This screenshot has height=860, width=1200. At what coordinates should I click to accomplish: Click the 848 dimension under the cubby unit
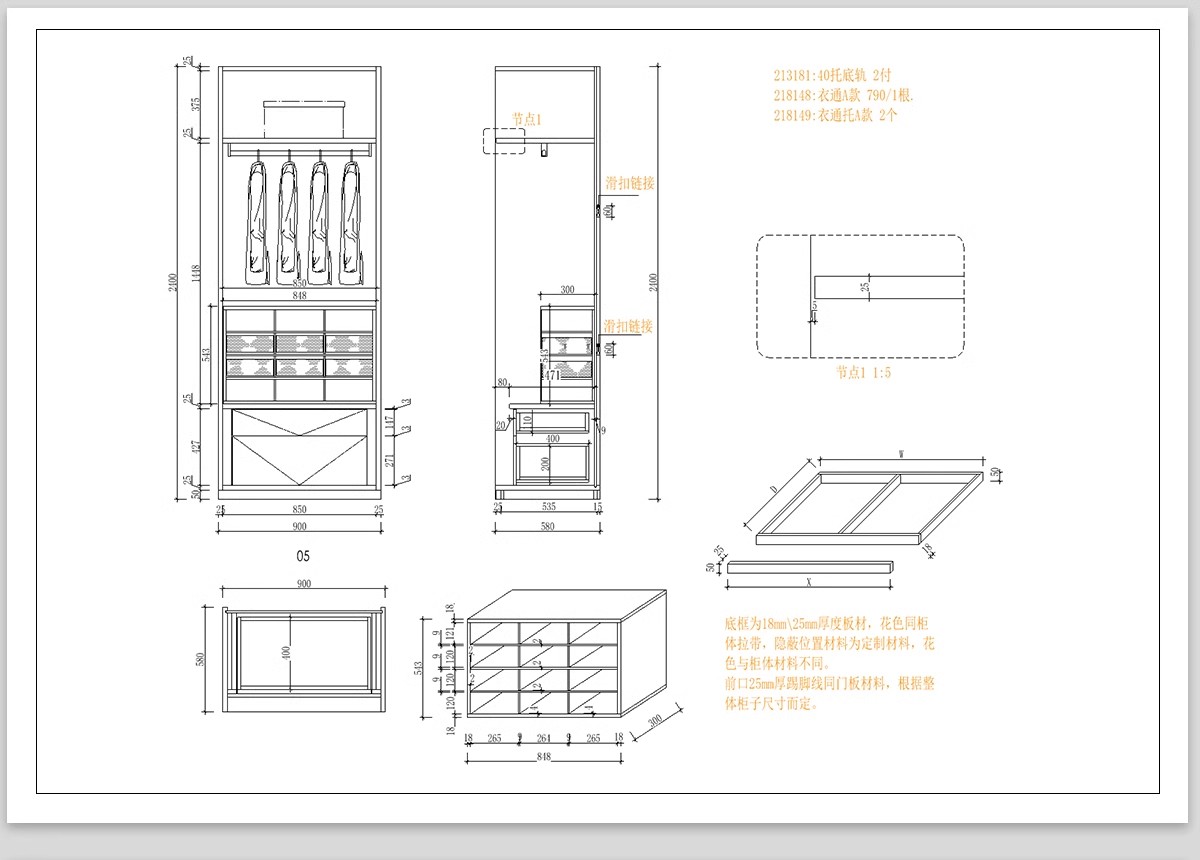pos(543,758)
